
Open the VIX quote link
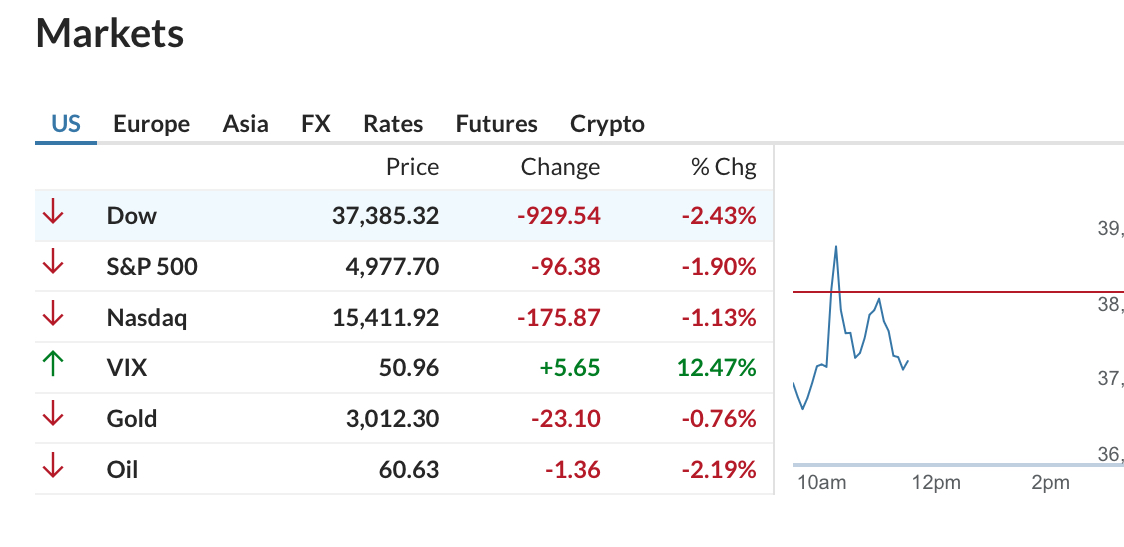pos(127,368)
